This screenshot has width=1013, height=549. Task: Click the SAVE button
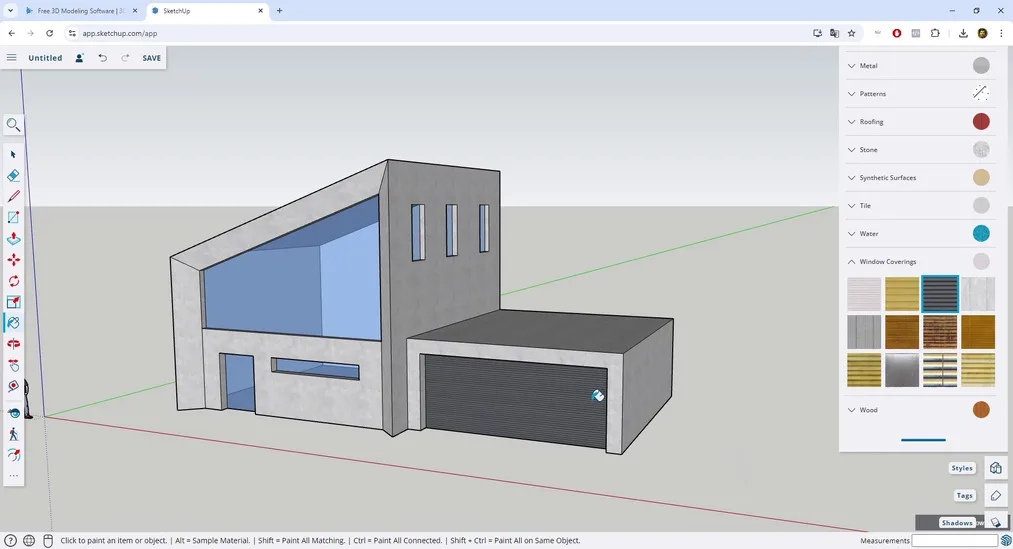151,58
